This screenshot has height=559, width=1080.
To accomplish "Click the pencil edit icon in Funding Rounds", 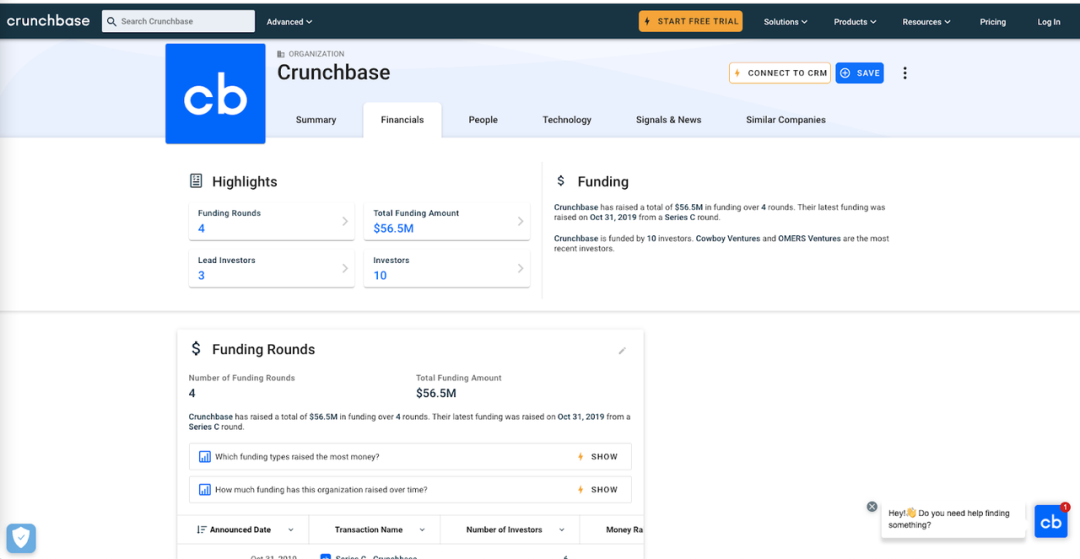I will [622, 351].
